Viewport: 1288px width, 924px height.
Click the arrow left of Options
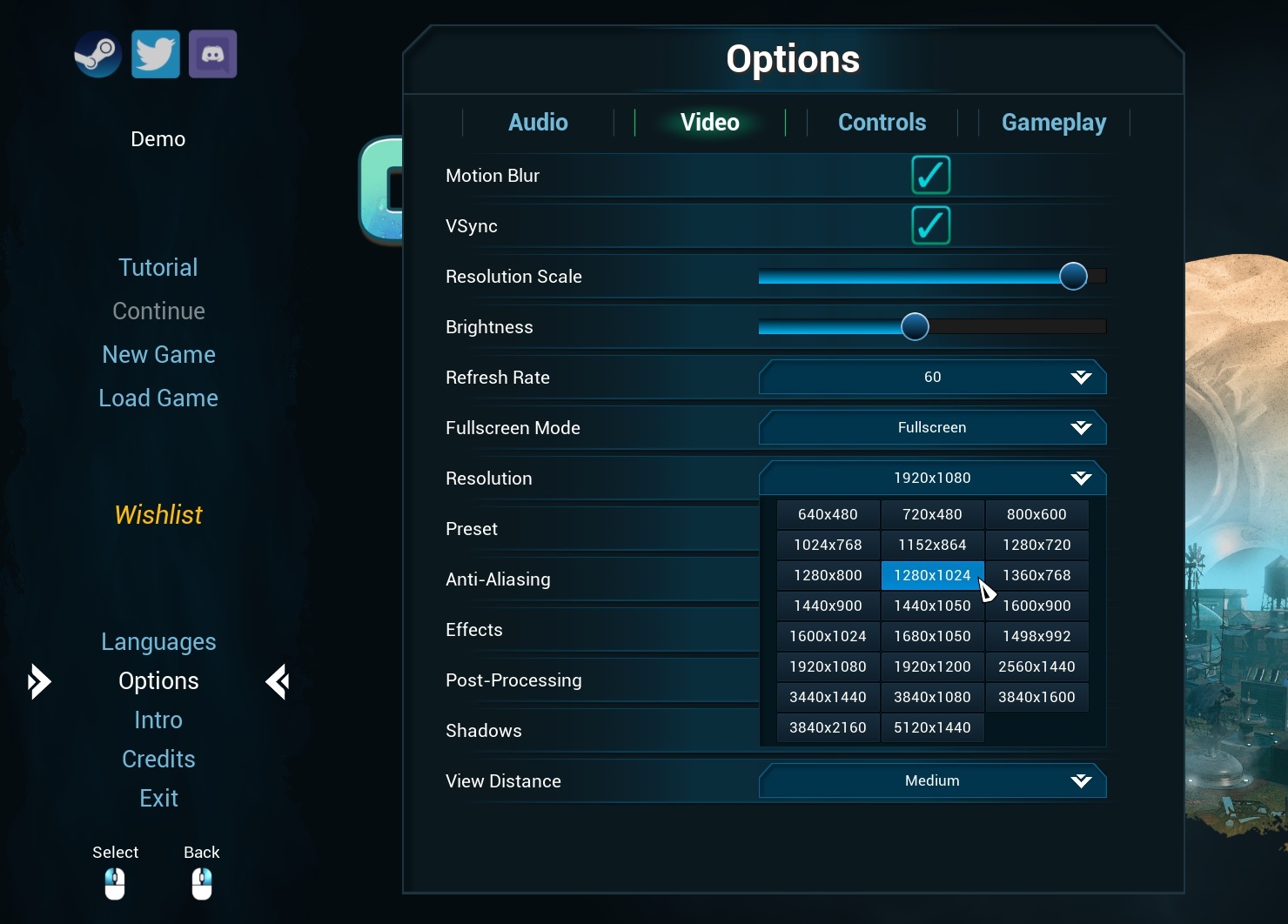coord(39,681)
